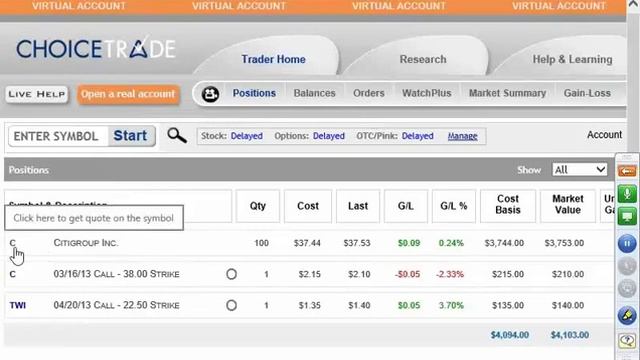
Task: Click the $3,744.00 cost basis cell
Action: [504, 243]
